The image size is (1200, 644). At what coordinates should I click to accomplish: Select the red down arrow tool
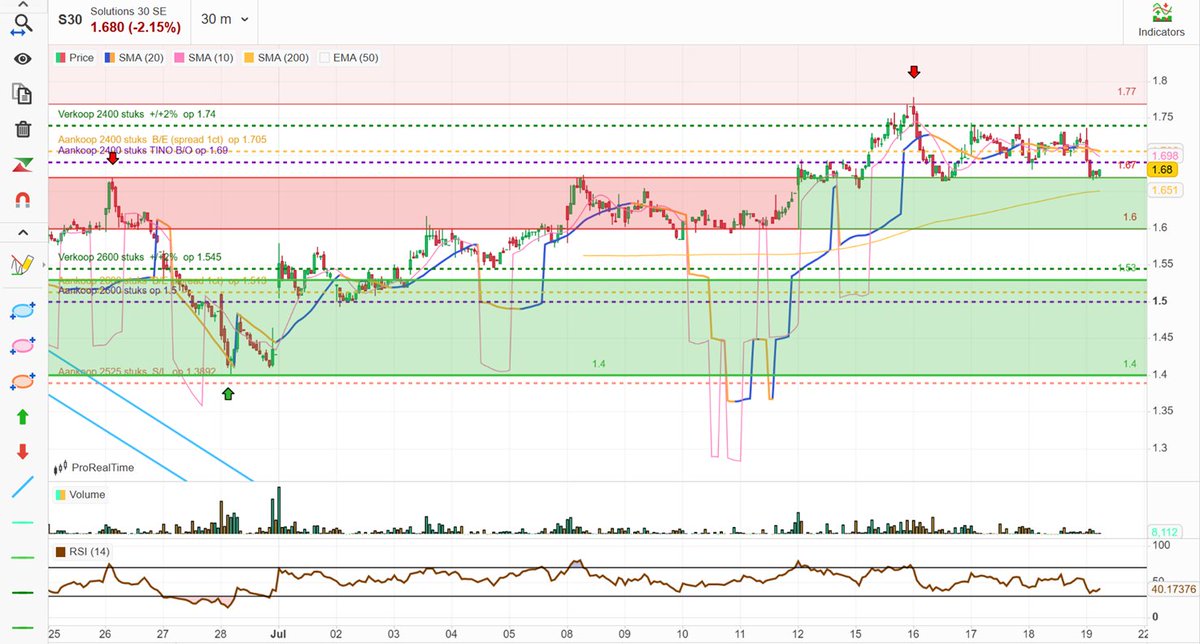point(22,452)
